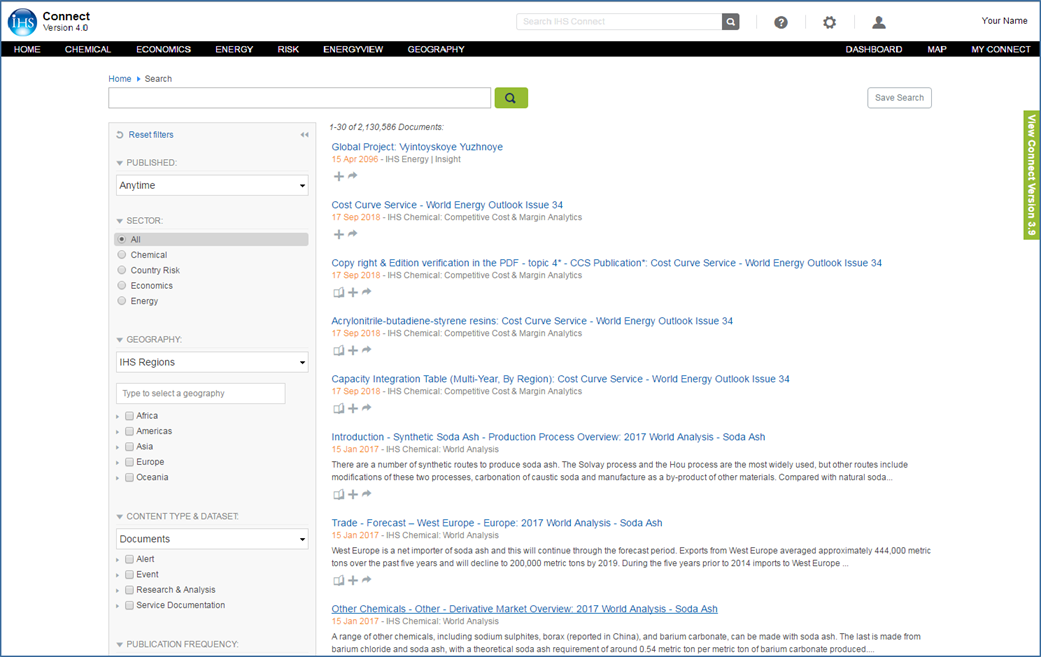Check the Europe geography checkbox
Viewport: 1041px width, 657px height.
(129, 462)
